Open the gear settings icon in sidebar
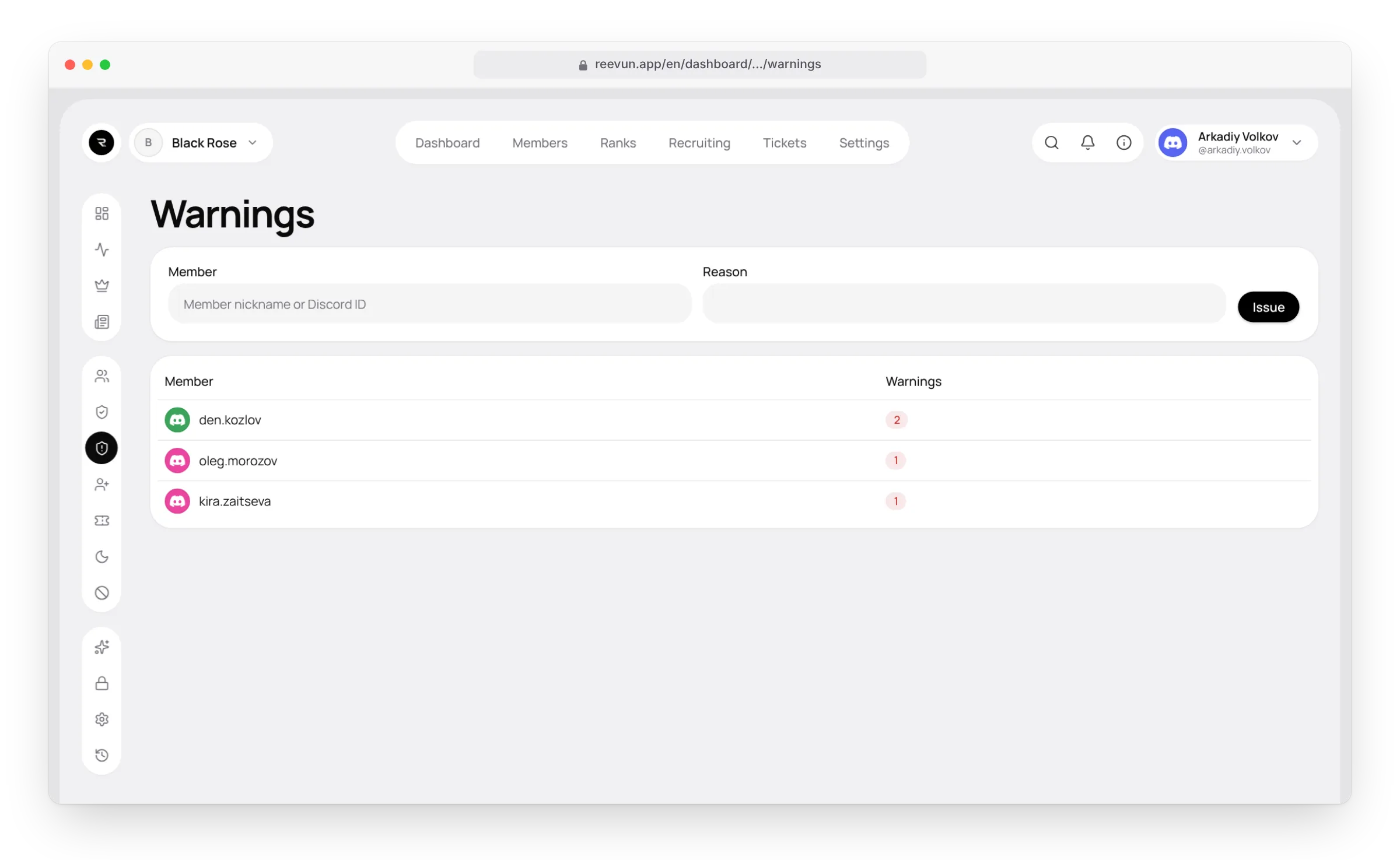Screen dimensions: 1400x860 coord(101,719)
